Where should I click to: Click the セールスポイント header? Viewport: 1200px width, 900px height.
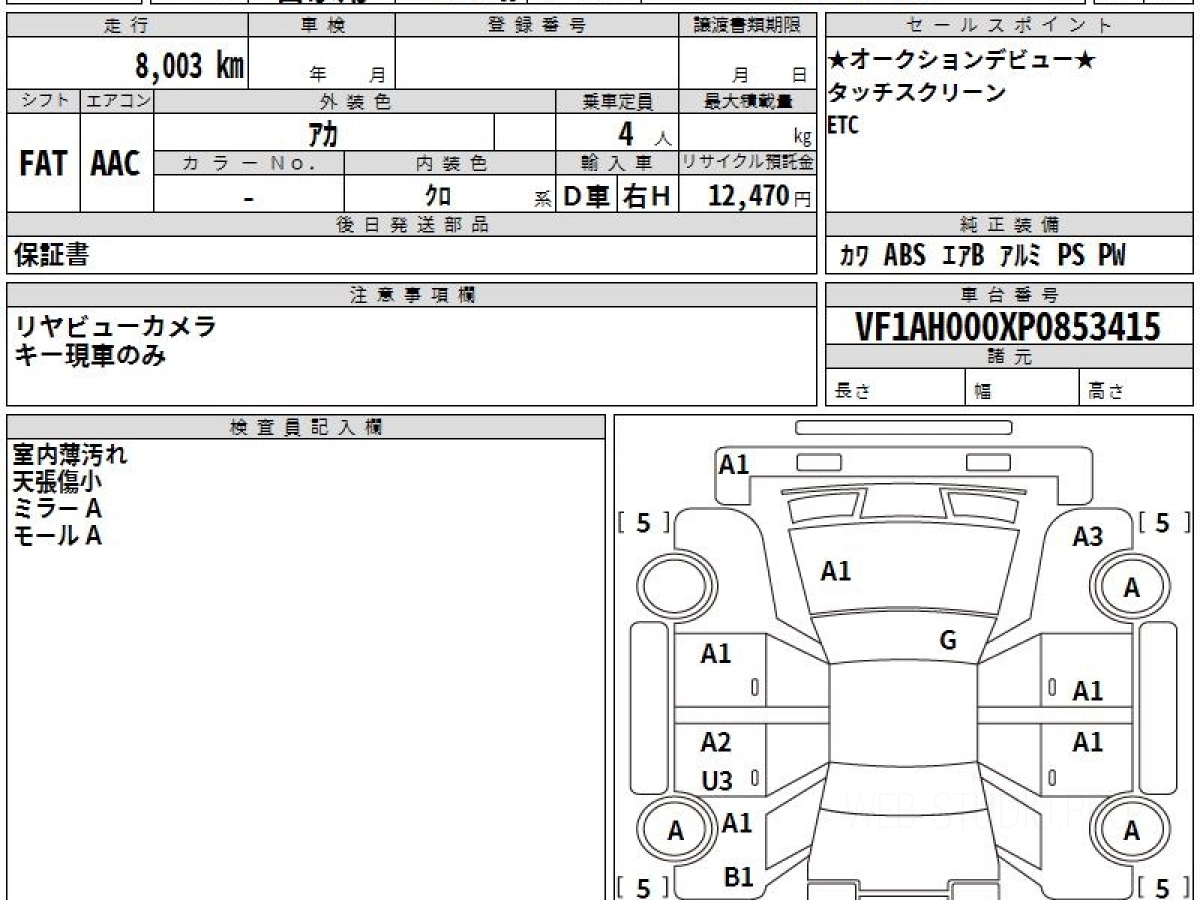pos(1009,26)
